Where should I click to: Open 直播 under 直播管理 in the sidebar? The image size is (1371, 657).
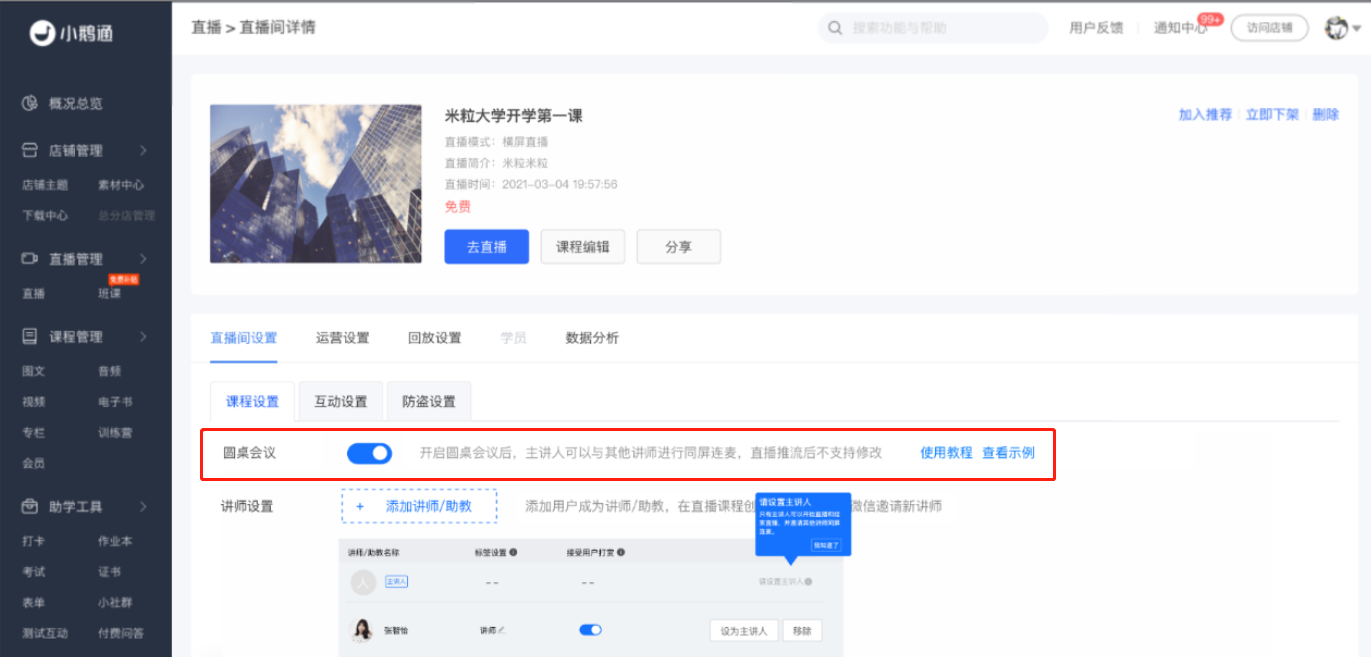34,293
